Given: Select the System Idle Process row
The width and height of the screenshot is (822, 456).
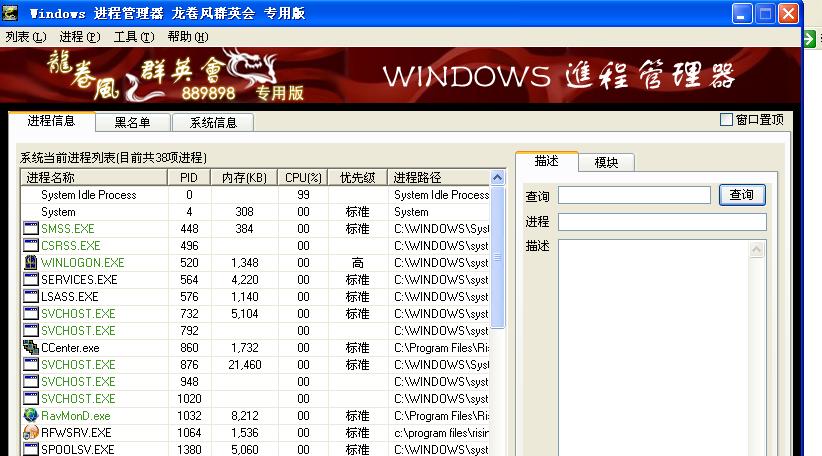Looking at the screenshot, I should click(255, 194).
